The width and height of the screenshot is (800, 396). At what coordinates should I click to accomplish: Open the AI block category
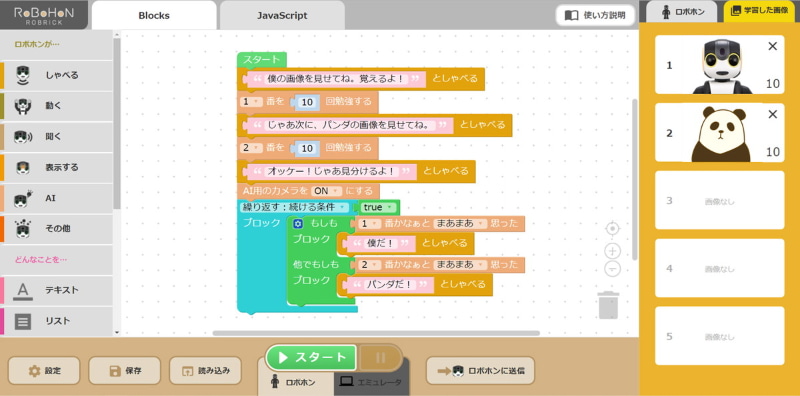pyautogui.click(x=56, y=198)
